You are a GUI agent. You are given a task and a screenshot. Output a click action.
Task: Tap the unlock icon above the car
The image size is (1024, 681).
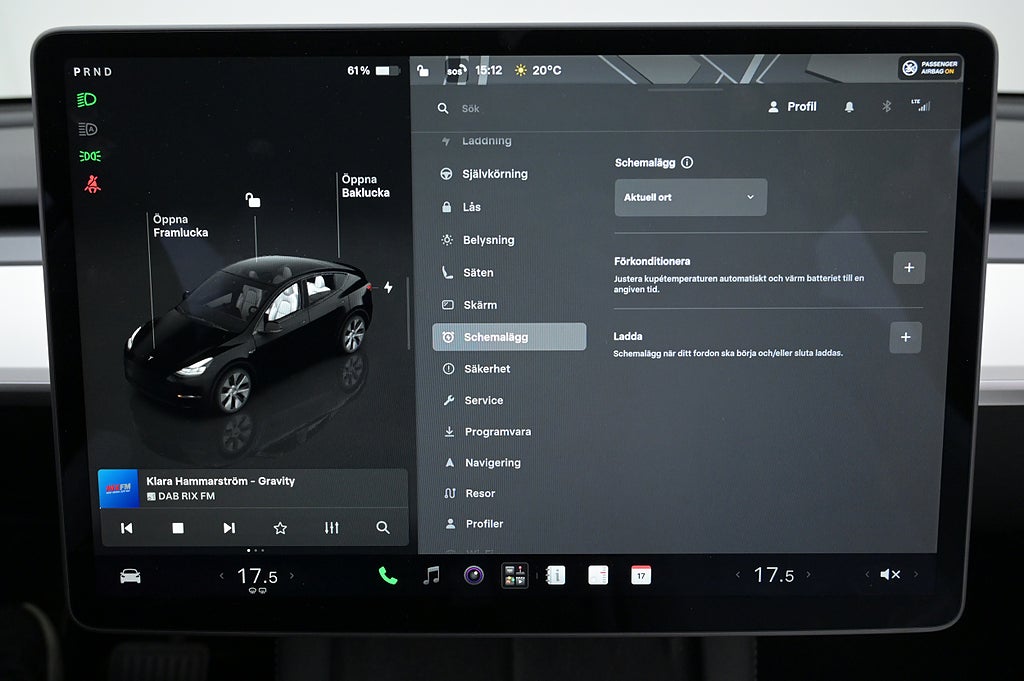tap(253, 200)
